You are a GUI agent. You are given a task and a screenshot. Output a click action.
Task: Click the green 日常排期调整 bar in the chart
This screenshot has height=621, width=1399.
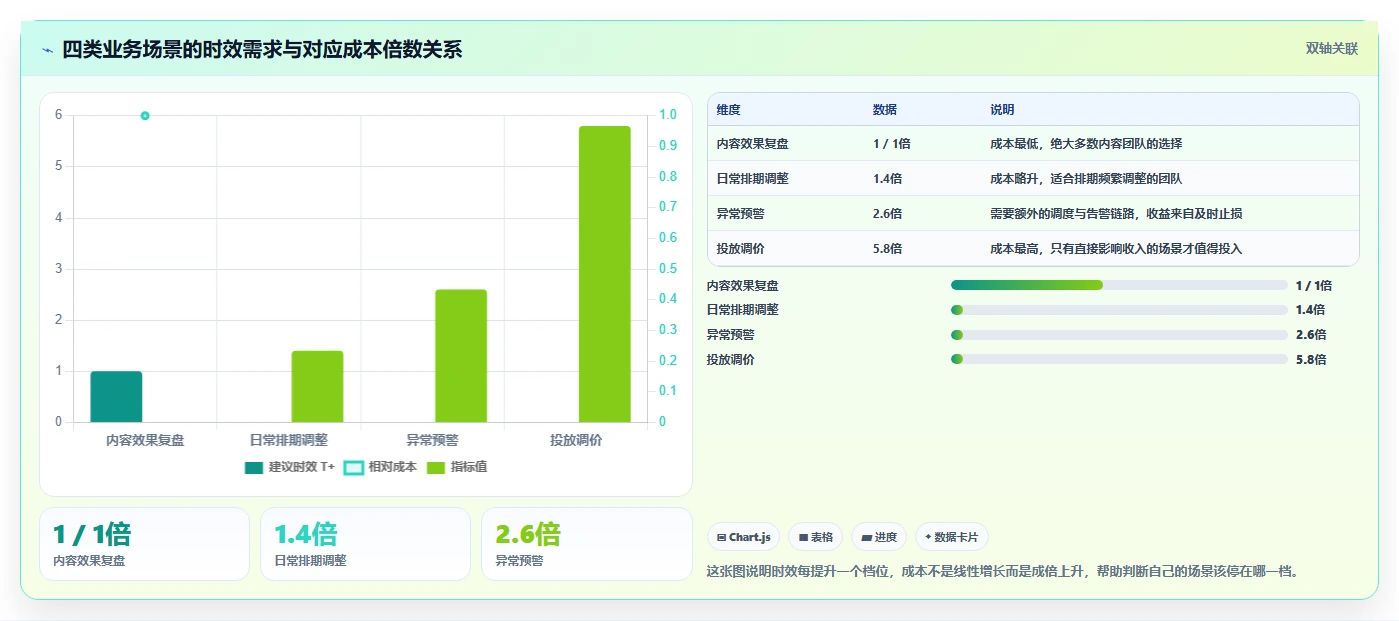[317, 386]
